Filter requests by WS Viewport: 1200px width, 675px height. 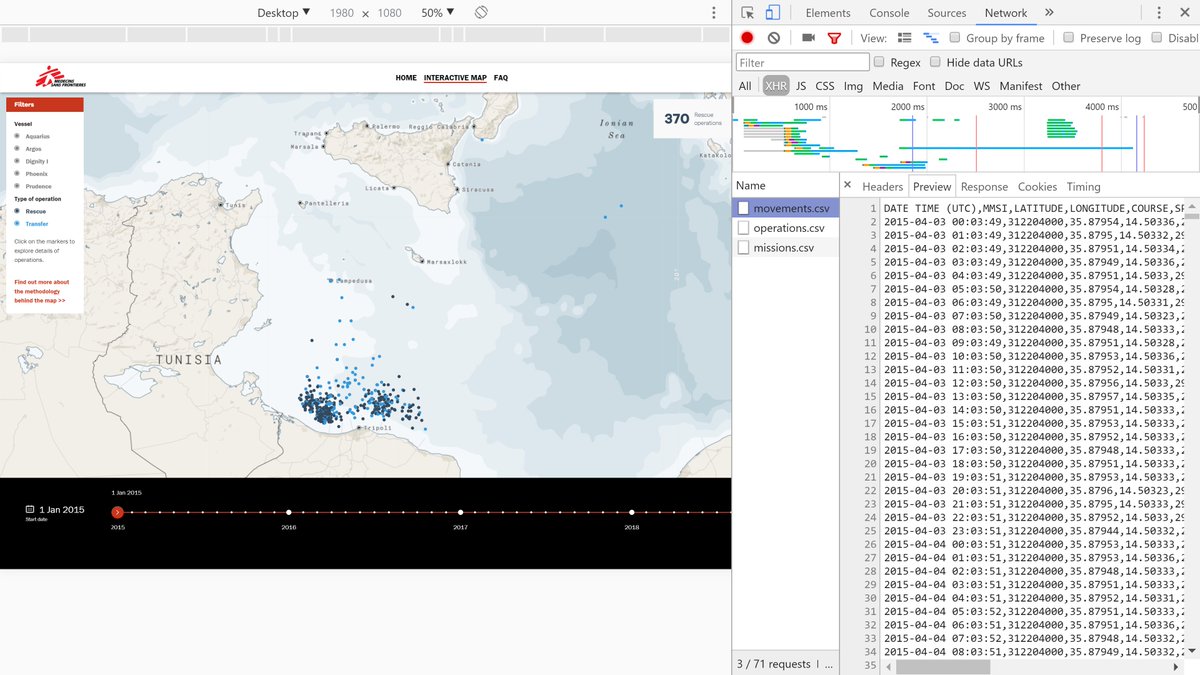pyautogui.click(x=982, y=86)
